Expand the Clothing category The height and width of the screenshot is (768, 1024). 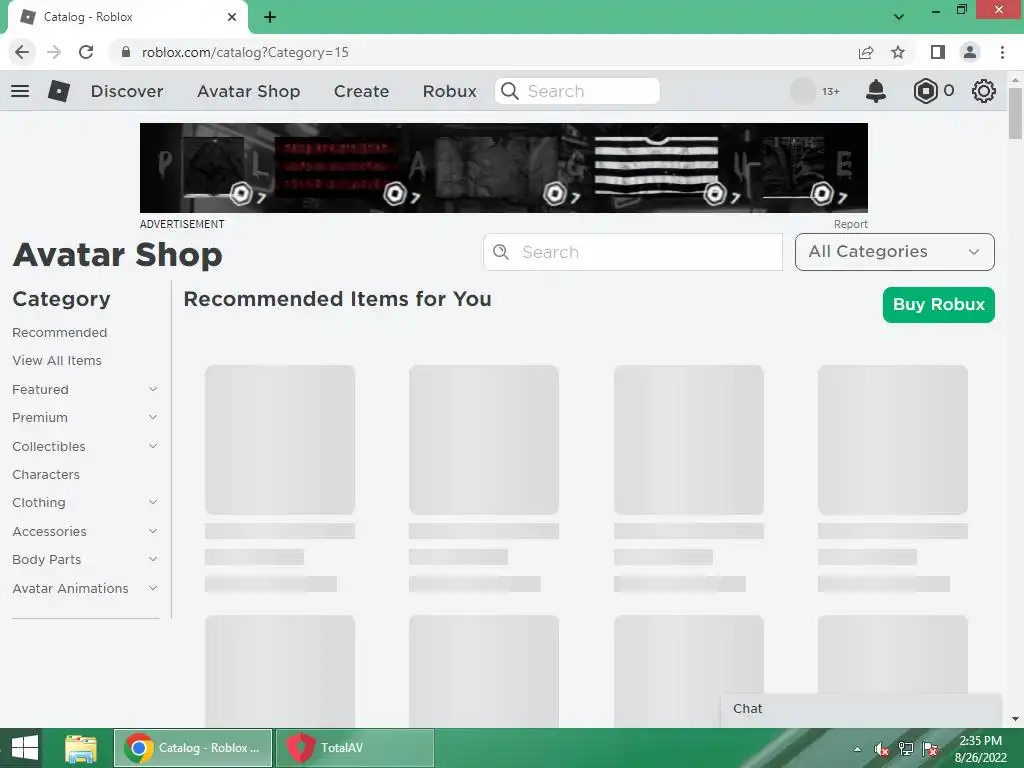[153, 502]
